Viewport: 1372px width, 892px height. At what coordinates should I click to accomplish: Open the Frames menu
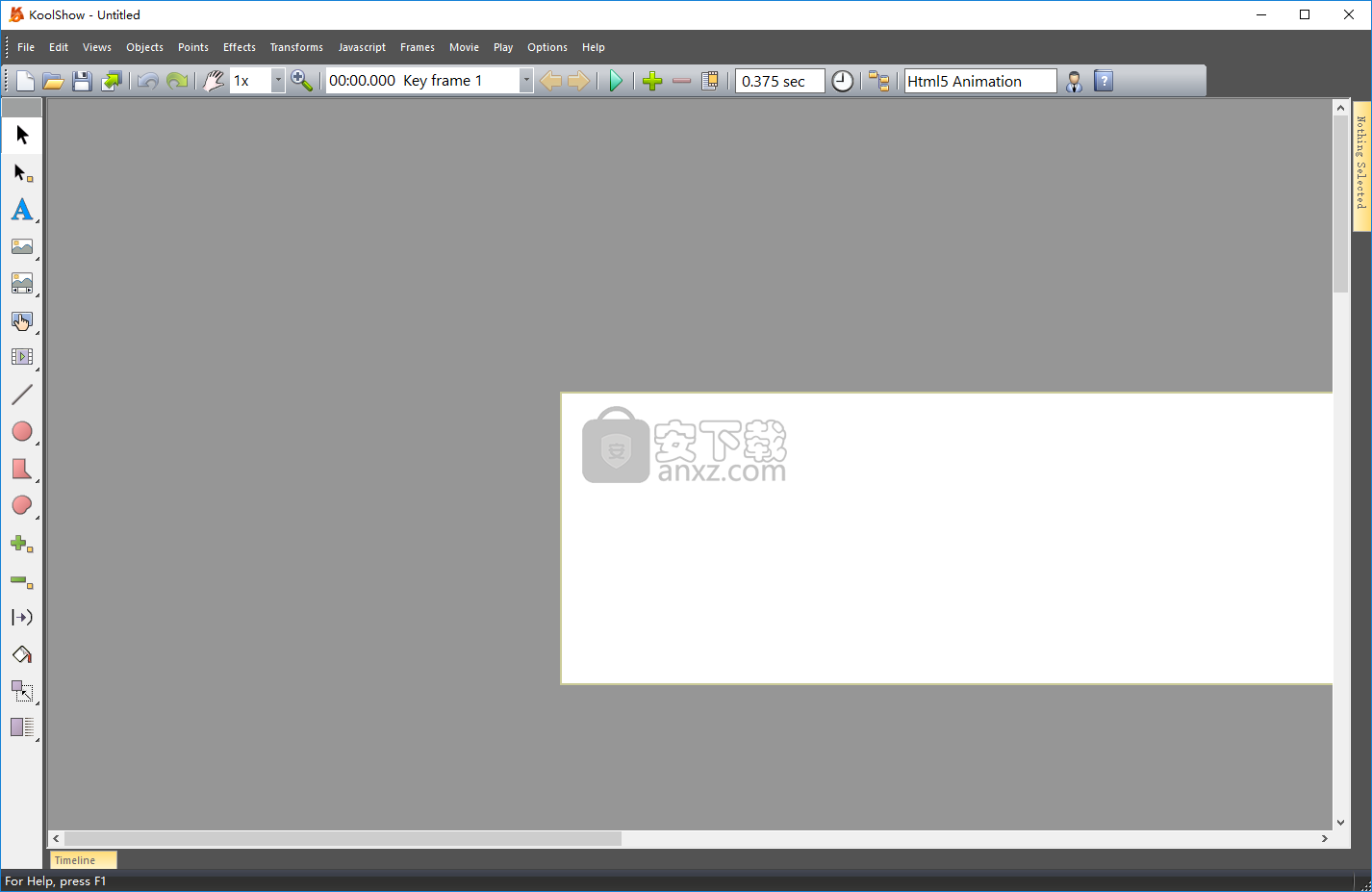point(418,47)
